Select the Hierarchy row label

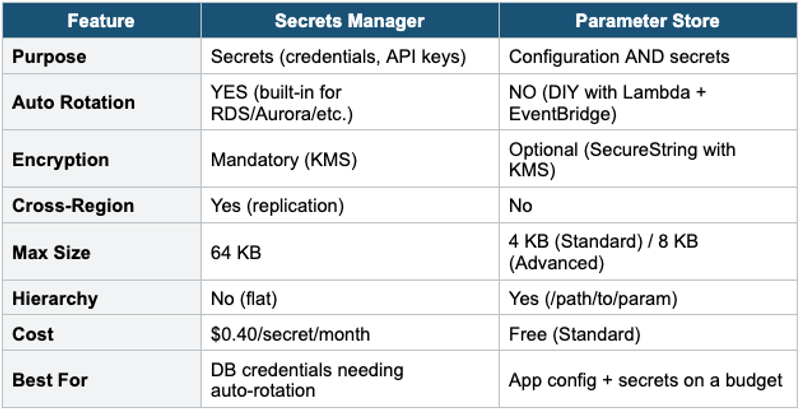tap(55, 299)
